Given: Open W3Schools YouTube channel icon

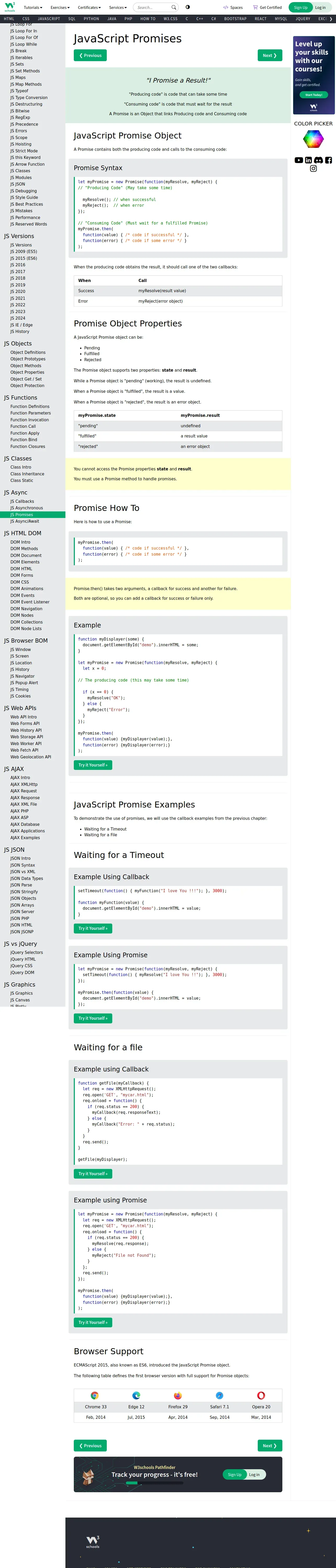Looking at the screenshot, I should [x=299, y=160].
